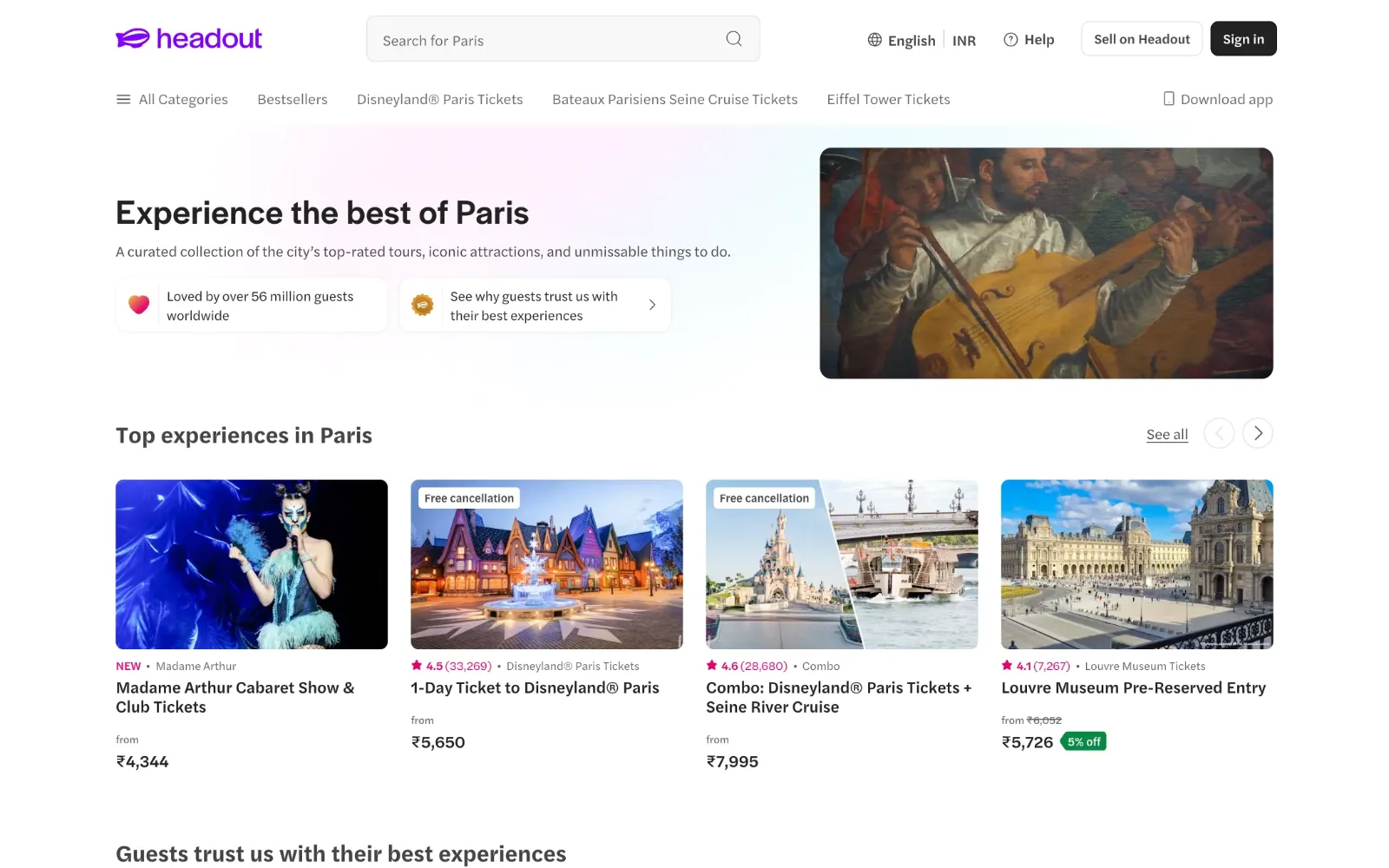Click the ₹4,344 price text

(x=142, y=762)
